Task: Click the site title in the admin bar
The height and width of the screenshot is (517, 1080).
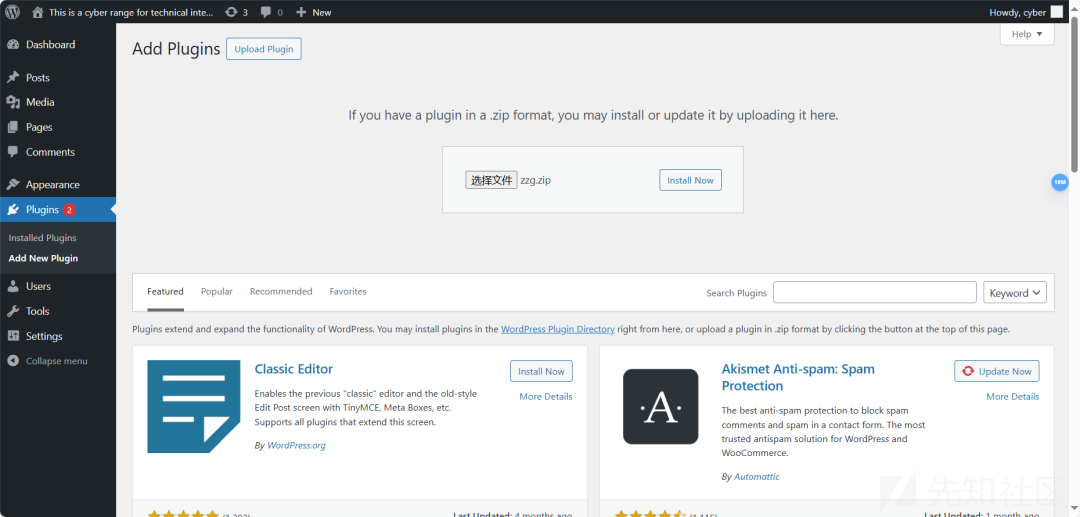Action: [132, 12]
